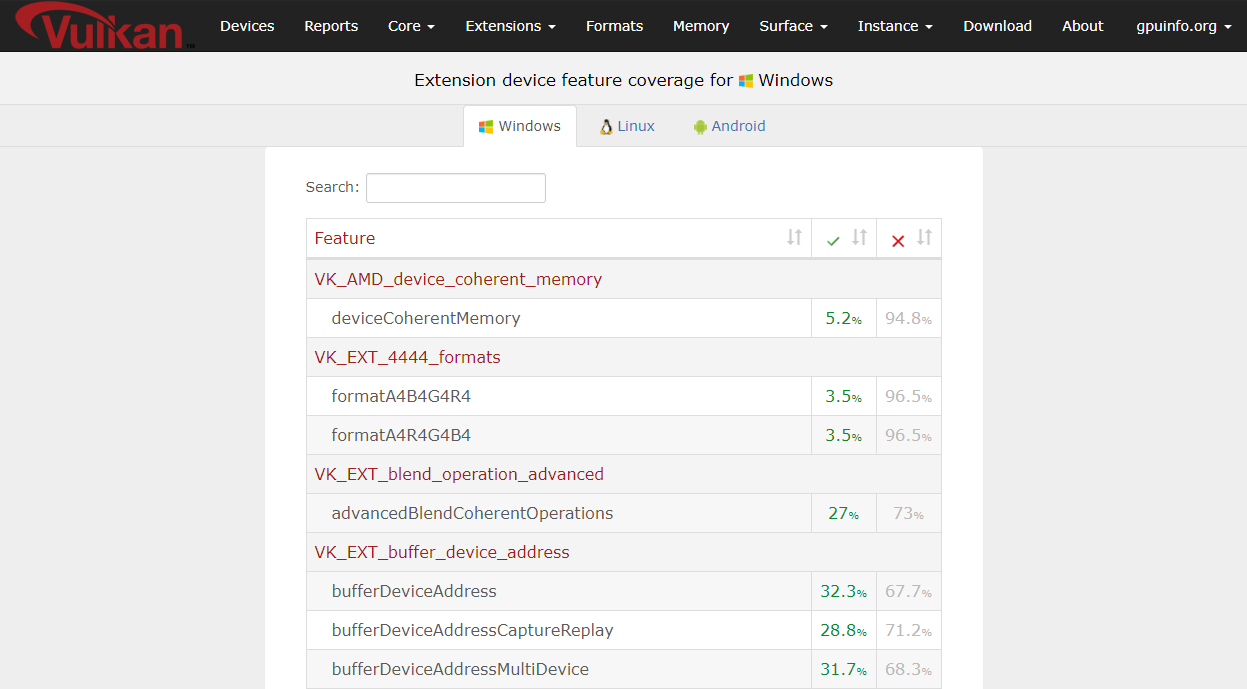Viewport: 1247px width, 689px height.
Task: Click 96.5% unsupported for formatA4R4G4B4
Action: coord(909,435)
